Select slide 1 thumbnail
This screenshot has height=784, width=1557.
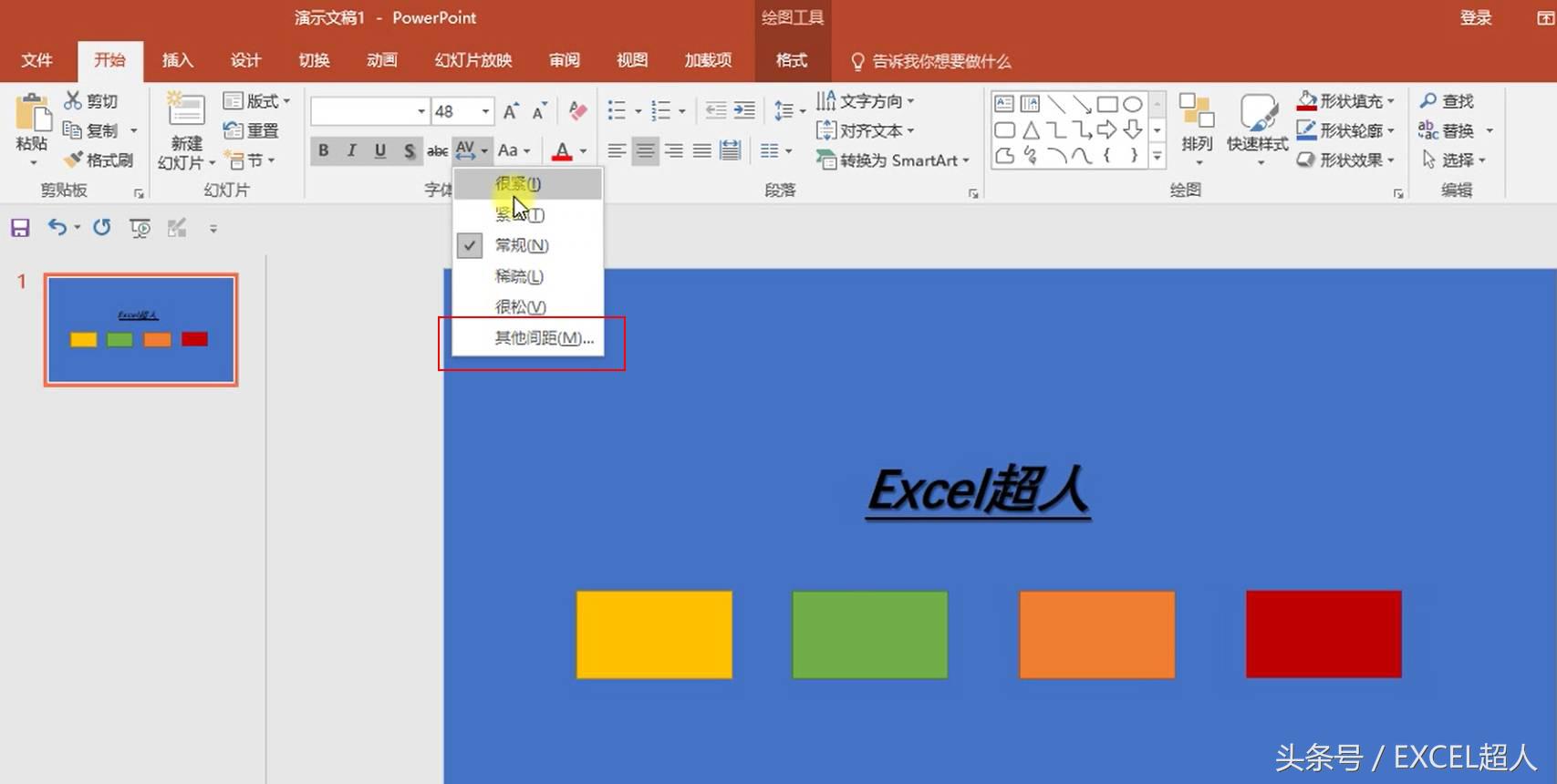point(141,330)
